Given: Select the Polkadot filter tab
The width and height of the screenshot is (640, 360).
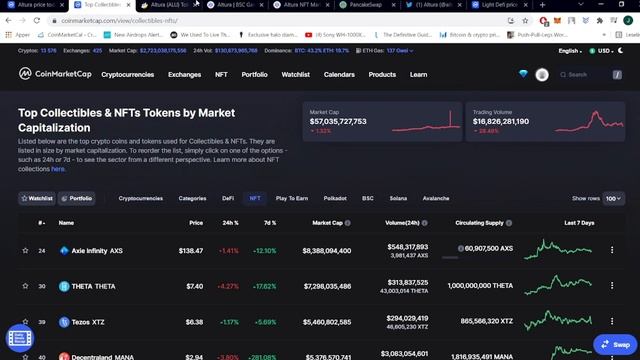Looking at the screenshot, I should 335,198.
